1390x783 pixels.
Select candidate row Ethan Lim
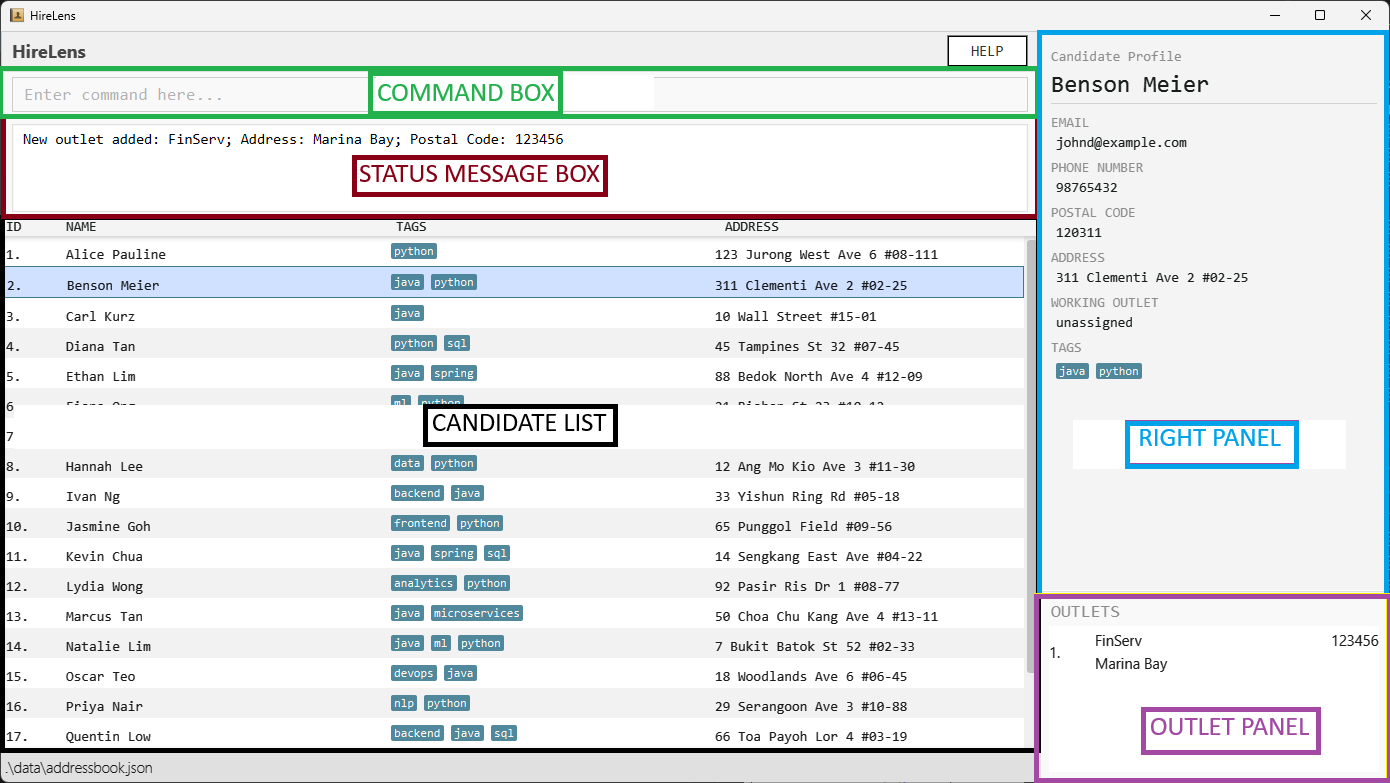point(514,375)
